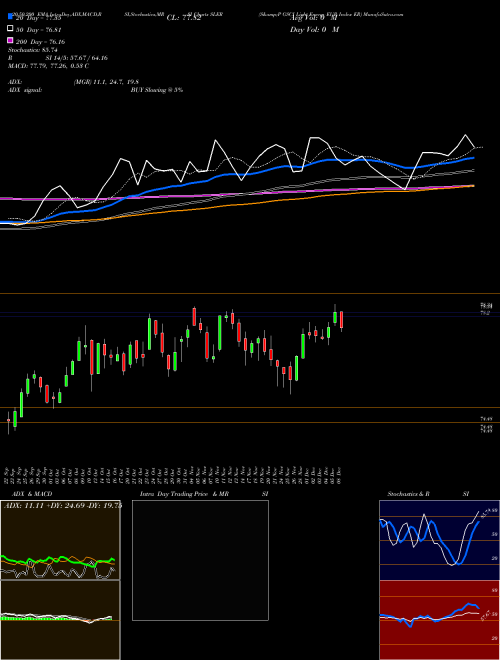Click the 'Stochastics & R' panel title
The image size is (500, 660).
tap(408, 494)
